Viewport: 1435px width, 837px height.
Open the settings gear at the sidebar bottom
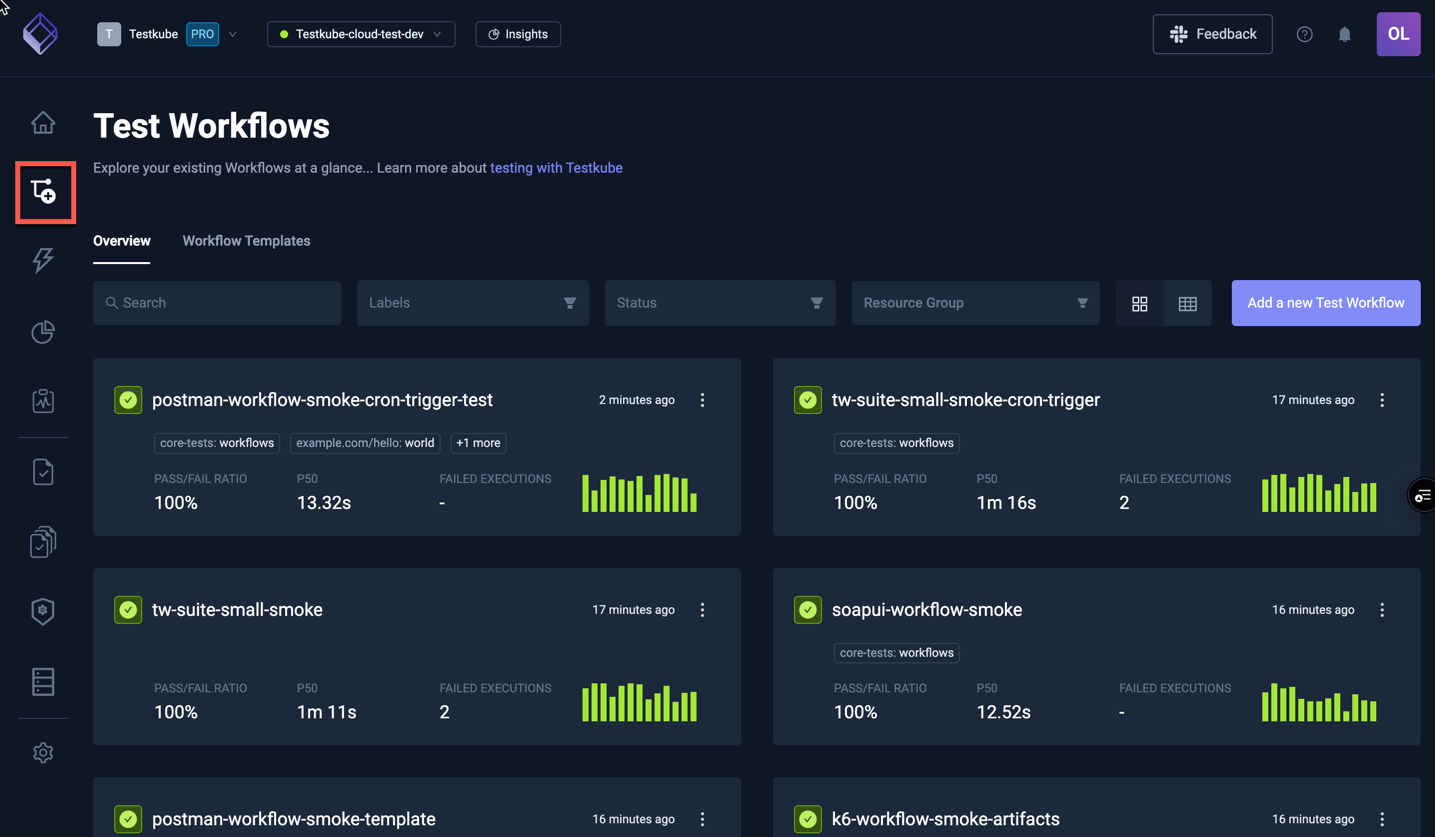(x=43, y=752)
